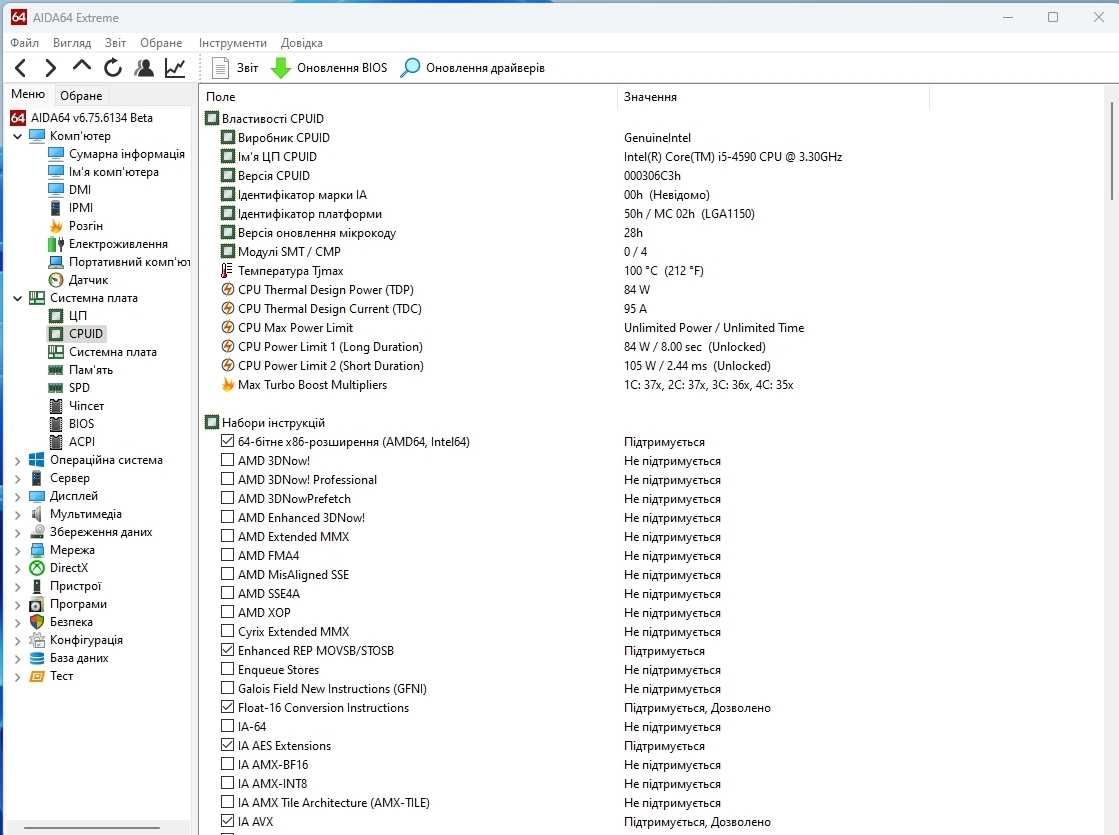Select the ACPI chip icon in the tree
Screen dimensions: 1119x835
coord(56,442)
